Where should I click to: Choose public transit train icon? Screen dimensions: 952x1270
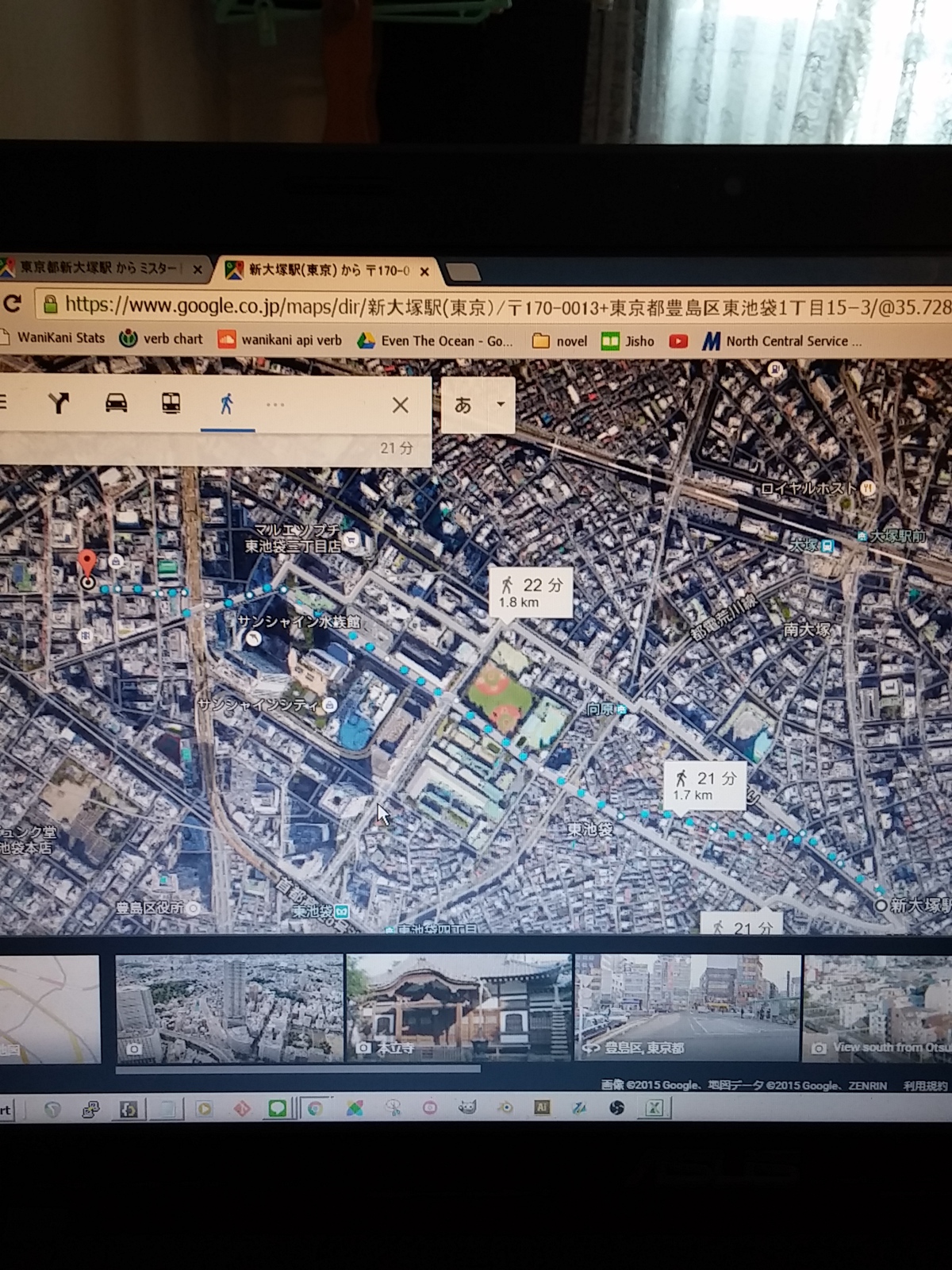[171, 403]
